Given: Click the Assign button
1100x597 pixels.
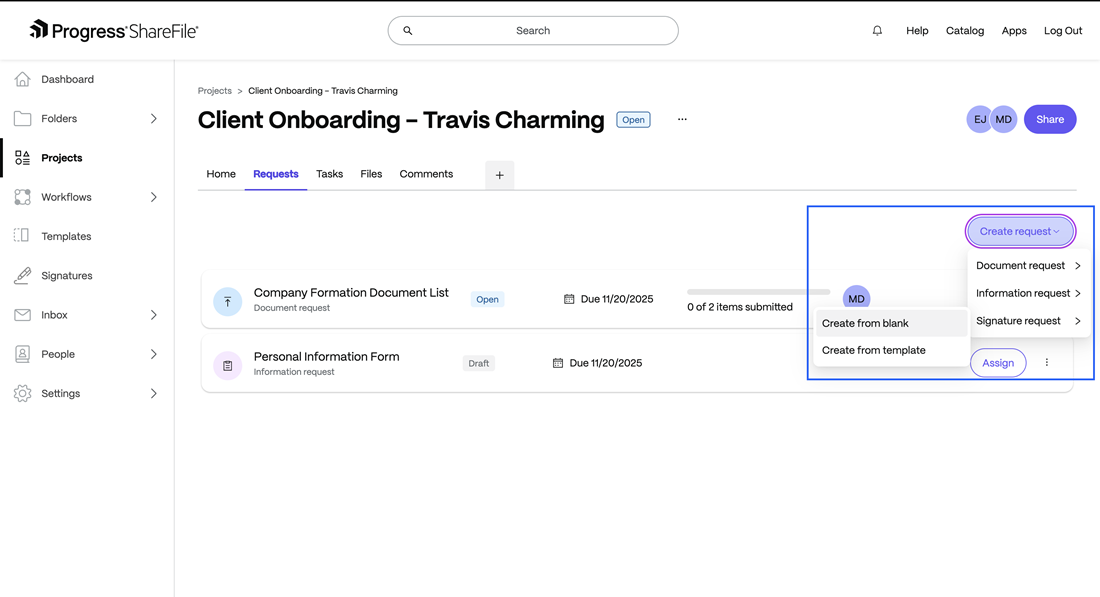Looking at the screenshot, I should click(997, 363).
